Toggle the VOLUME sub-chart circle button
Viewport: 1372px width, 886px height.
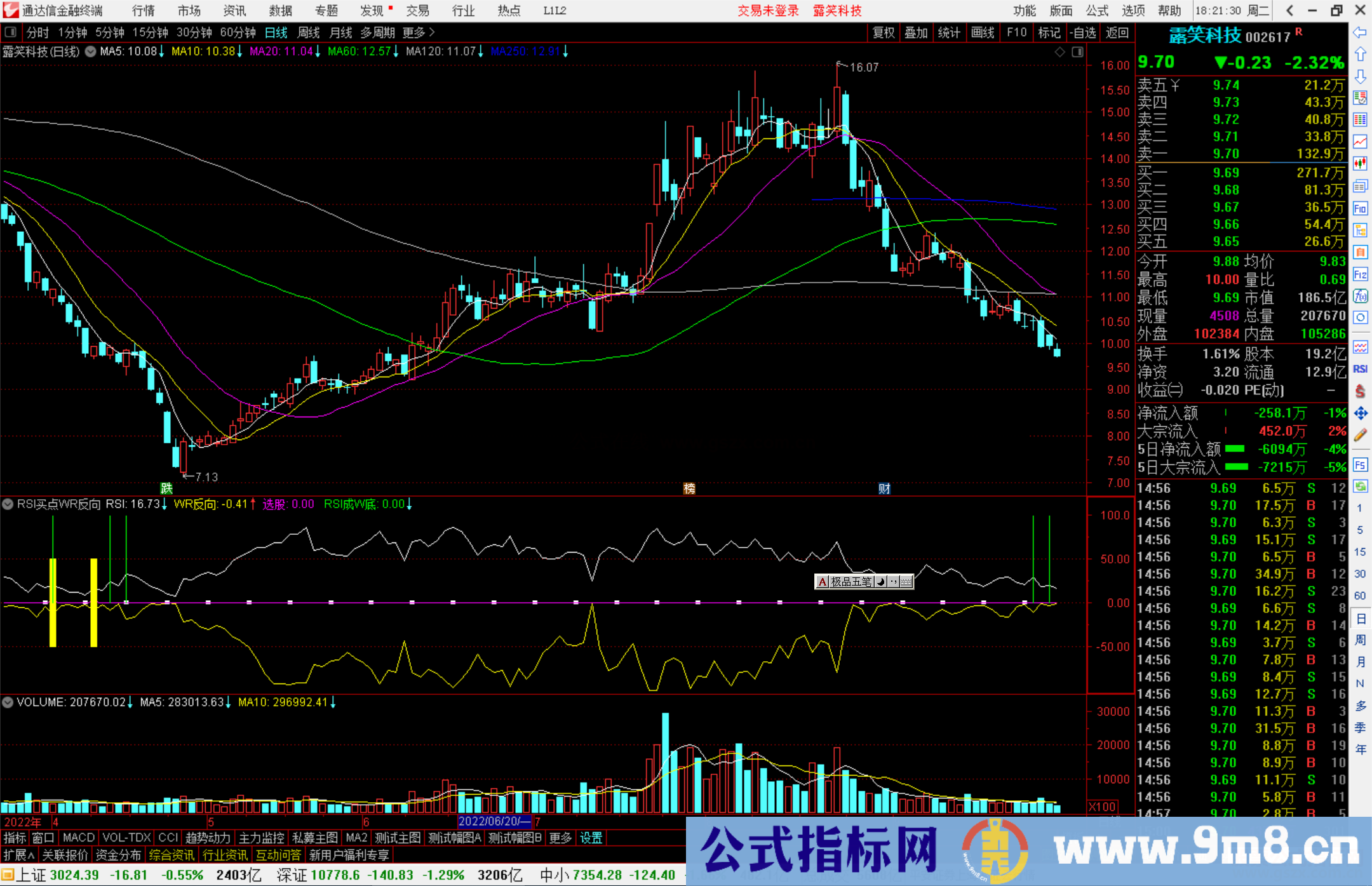[8, 702]
